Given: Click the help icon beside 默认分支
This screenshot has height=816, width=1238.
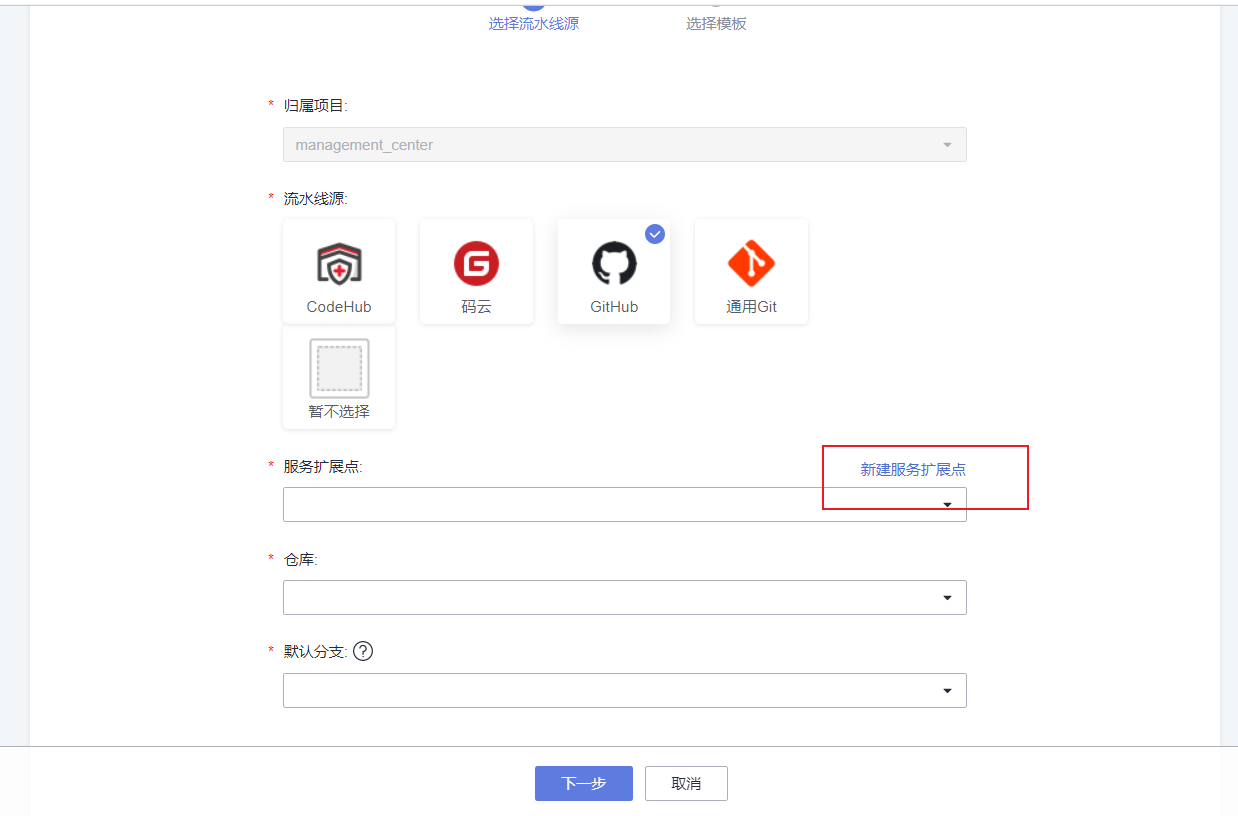Looking at the screenshot, I should 363,651.
